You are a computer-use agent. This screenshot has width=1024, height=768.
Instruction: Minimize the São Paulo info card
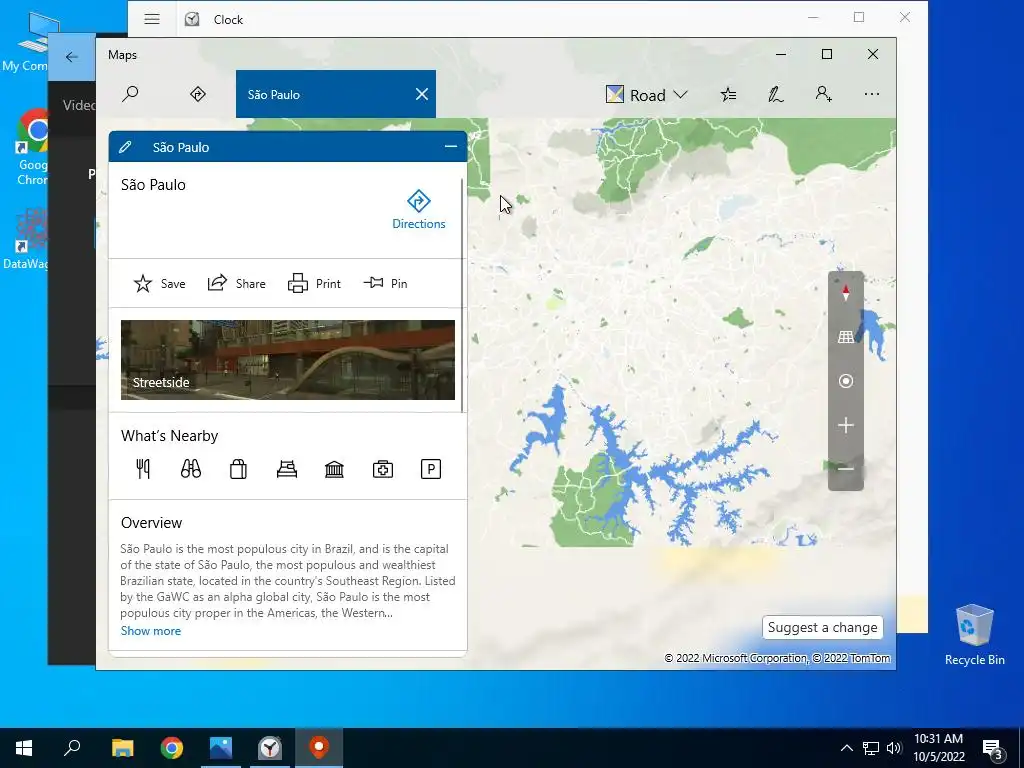pos(451,146)
